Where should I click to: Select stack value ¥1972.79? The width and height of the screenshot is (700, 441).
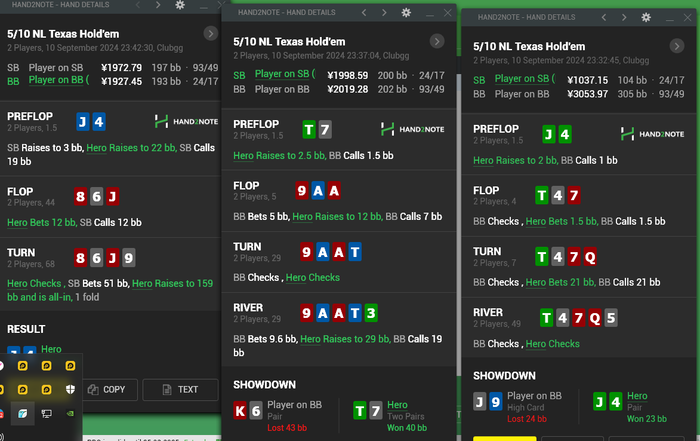pyautogui.click(x=121, y=68)
